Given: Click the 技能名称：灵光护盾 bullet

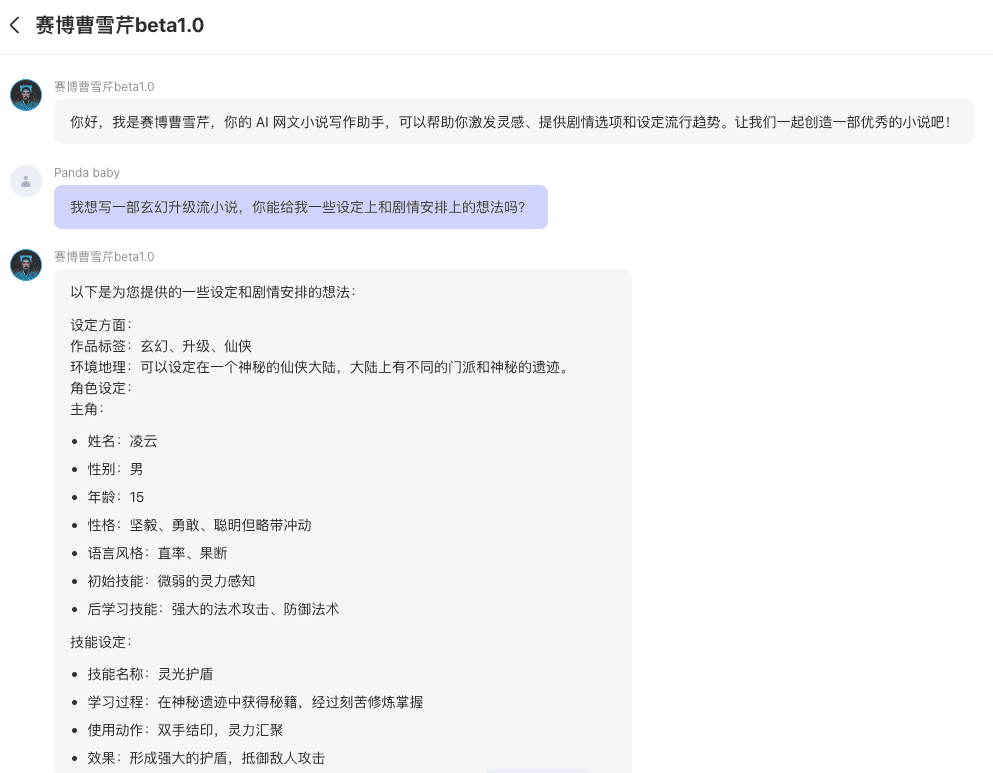Looking at the screenshot, I should click(x=150, y=674).
